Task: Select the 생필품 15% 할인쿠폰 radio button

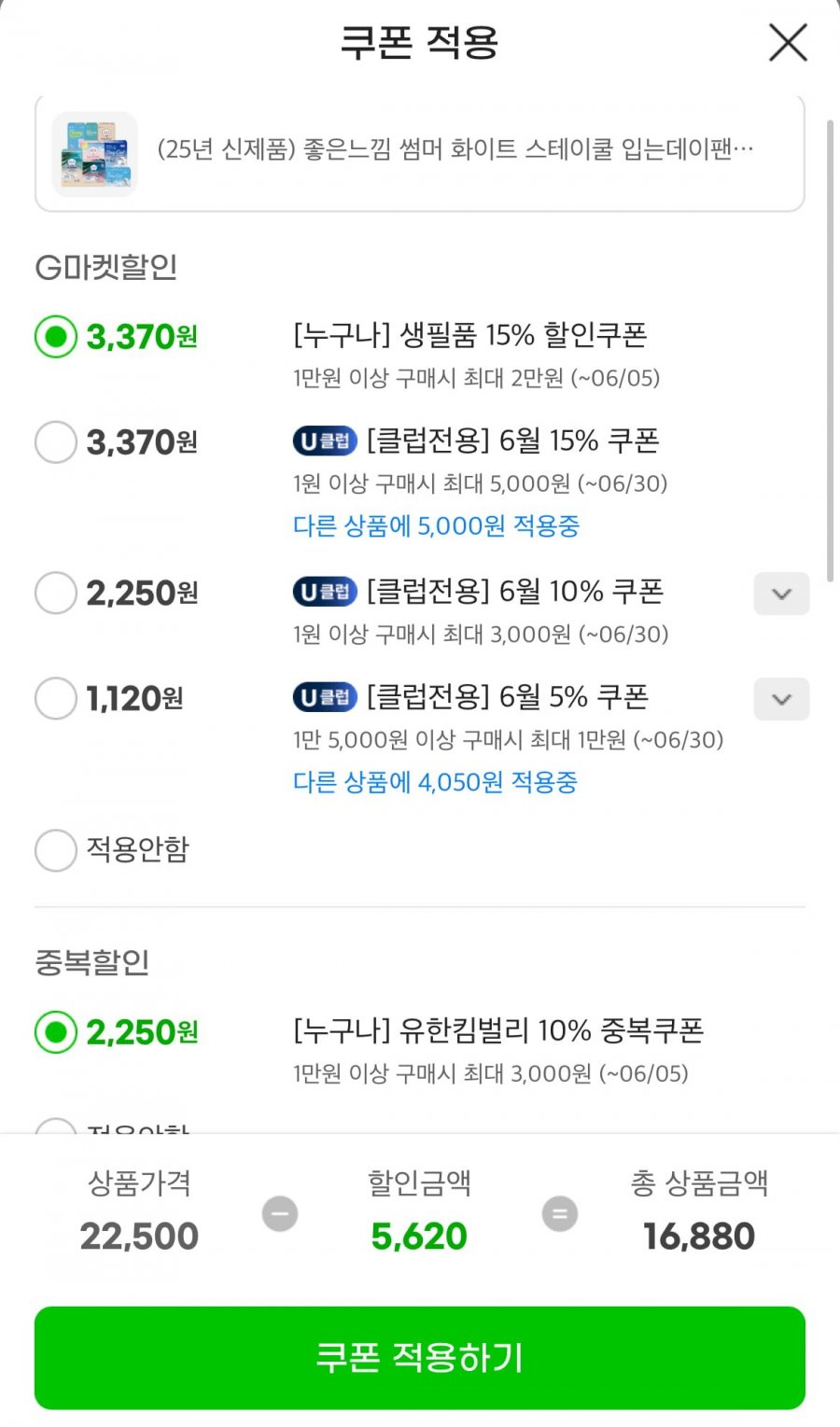Action: [x=56, y=336]
